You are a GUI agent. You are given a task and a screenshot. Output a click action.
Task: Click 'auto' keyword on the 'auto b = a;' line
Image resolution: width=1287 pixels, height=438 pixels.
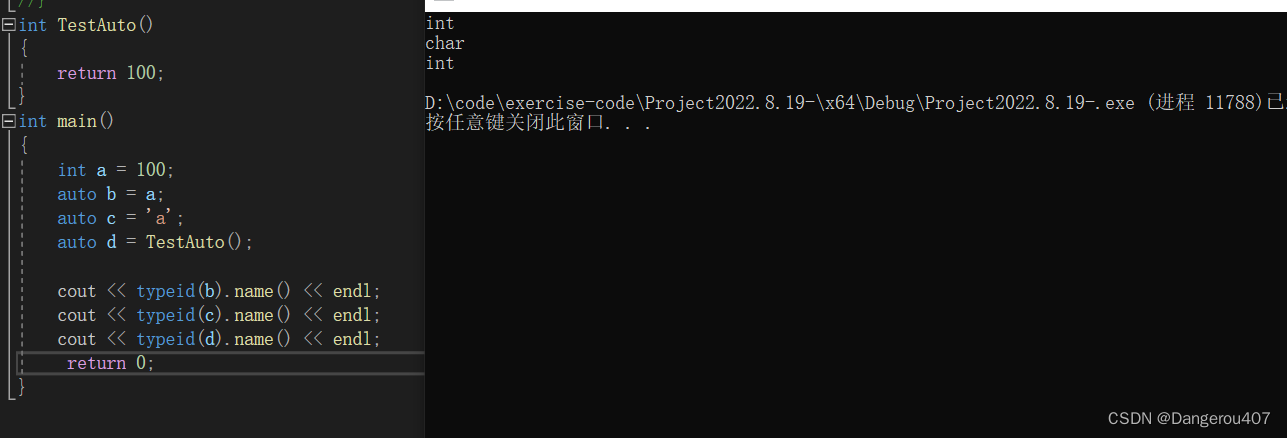77,194
